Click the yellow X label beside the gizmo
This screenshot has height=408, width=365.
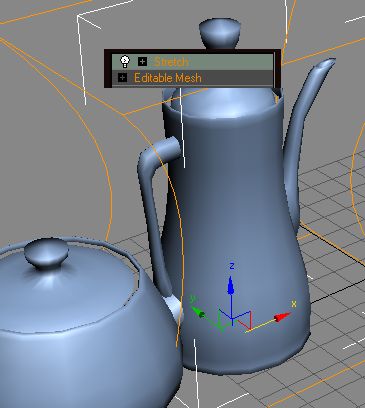294,304
